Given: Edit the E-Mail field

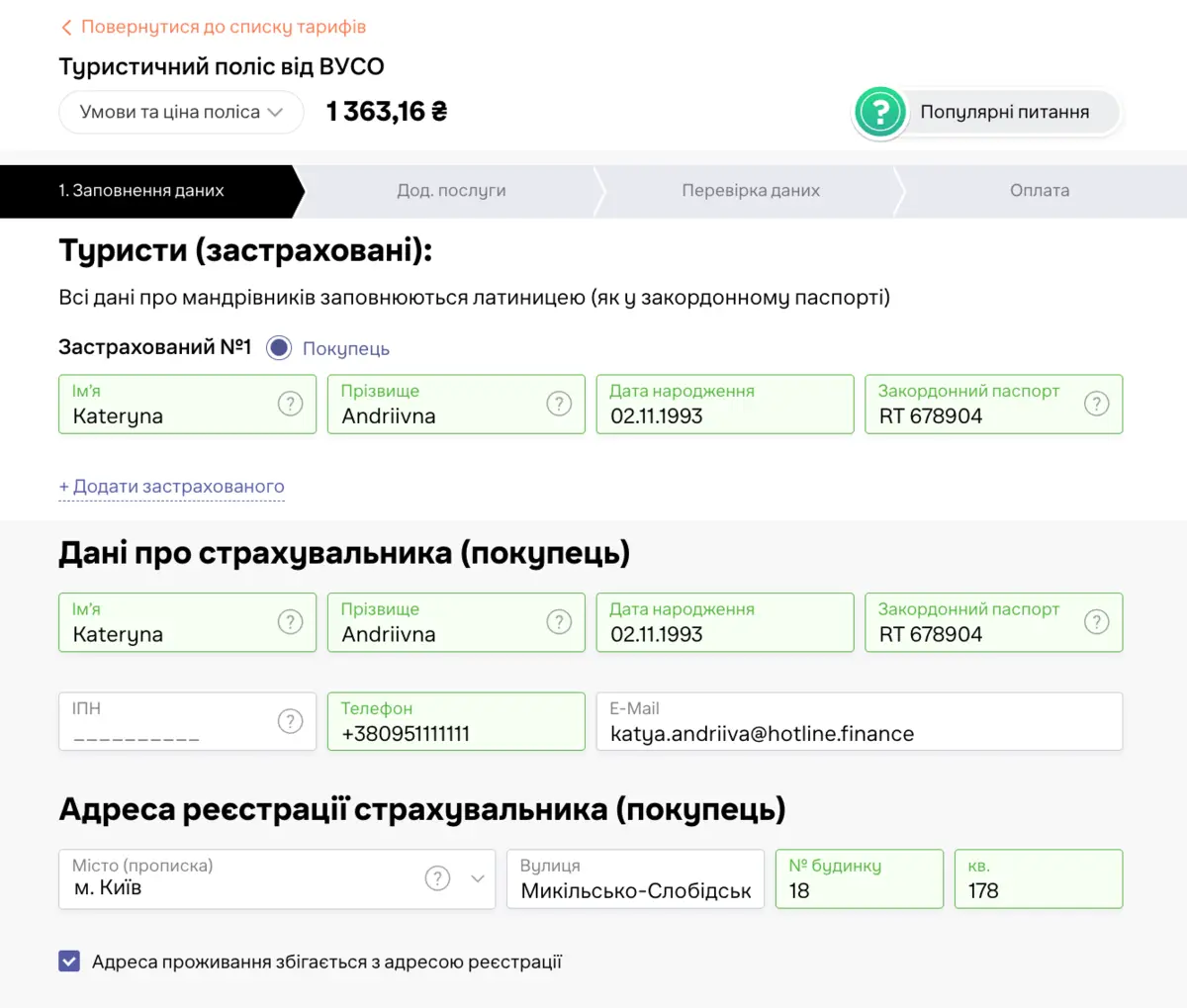Looking at the screenshot, I should point(860,721).
